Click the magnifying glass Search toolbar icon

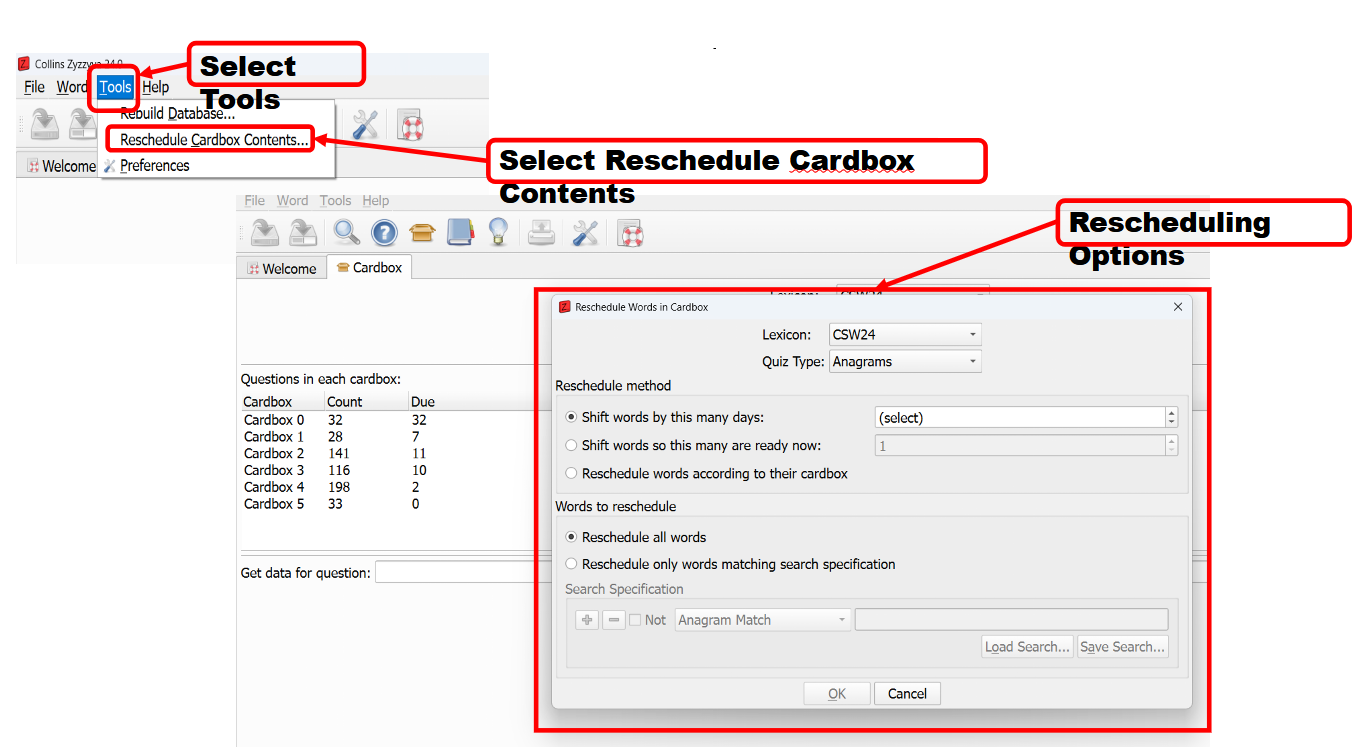[347, 233]
